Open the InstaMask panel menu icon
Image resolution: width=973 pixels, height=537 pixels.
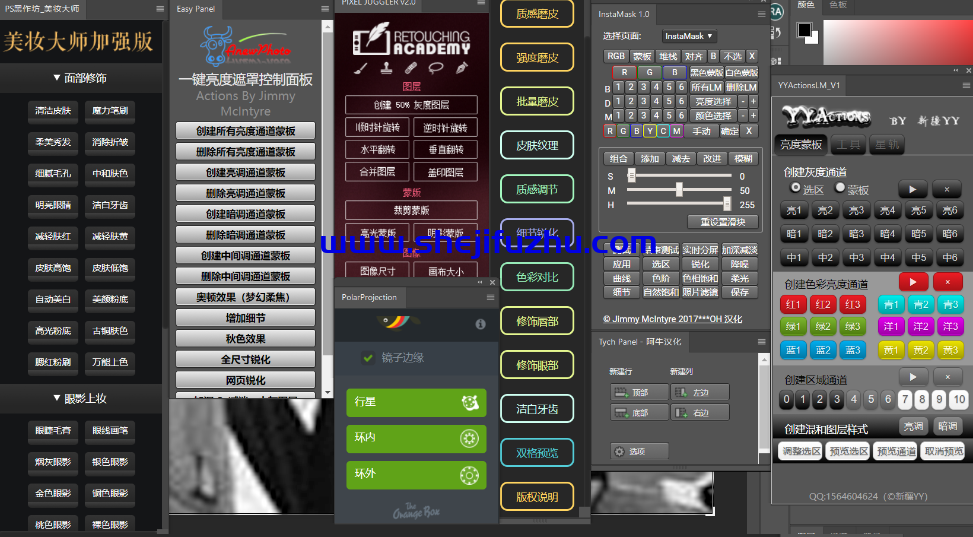point(761,14)
